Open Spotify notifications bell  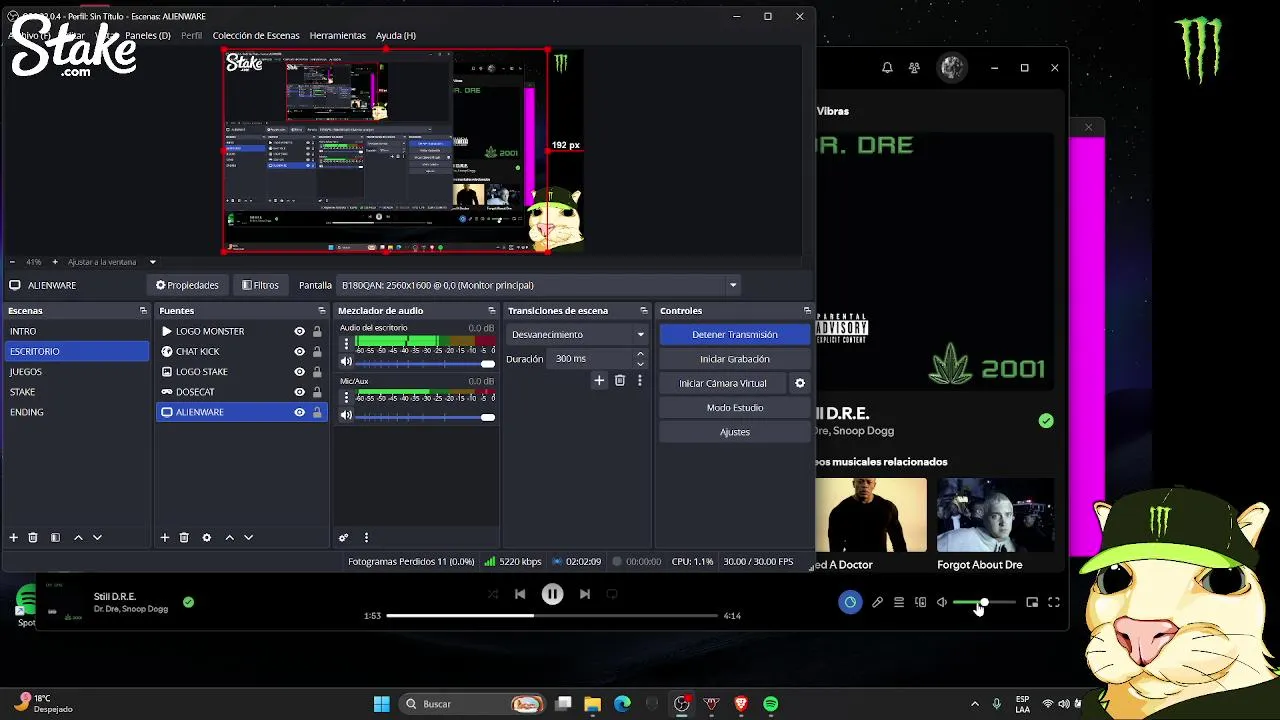887,68
